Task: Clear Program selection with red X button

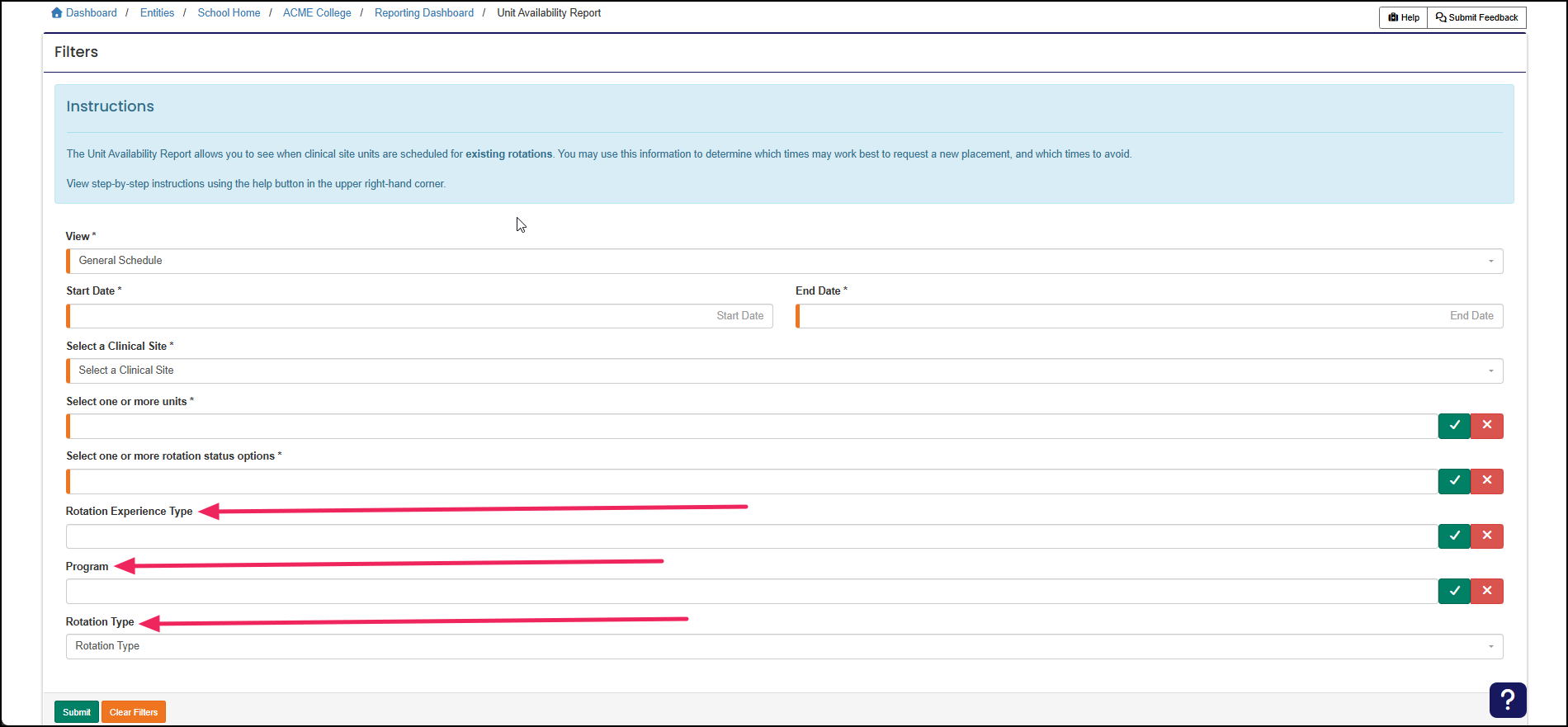Action: pos(1487,591)
